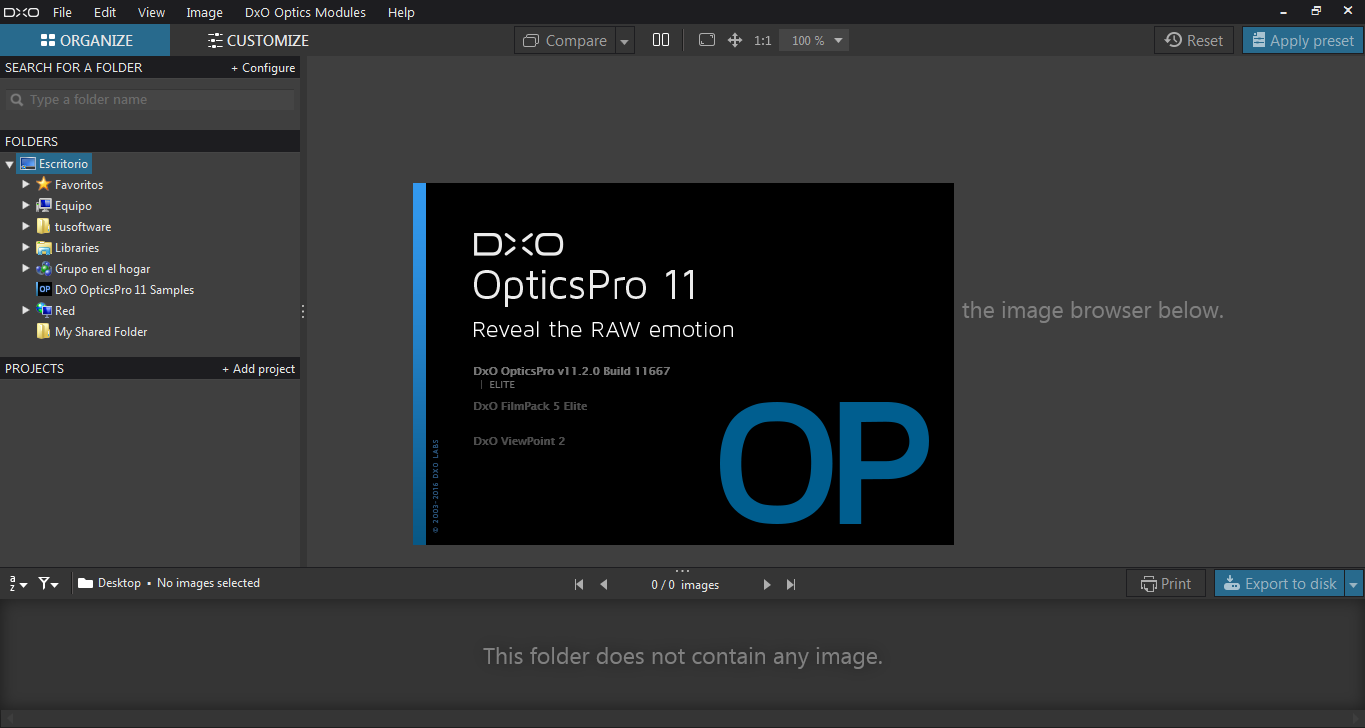Click the Equipo computer icon
Image resolution: width=1365 pixels, height=728 pixels.
coord(43,205)
